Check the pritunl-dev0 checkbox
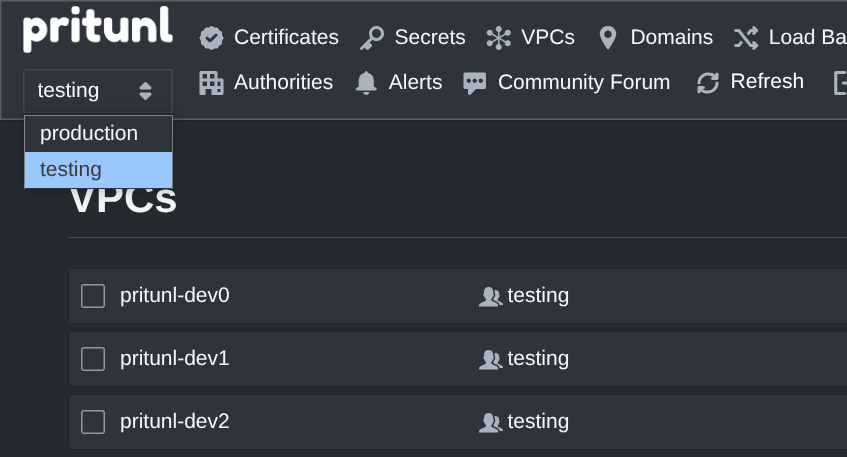847x457 pixels. tap(93, 296)
